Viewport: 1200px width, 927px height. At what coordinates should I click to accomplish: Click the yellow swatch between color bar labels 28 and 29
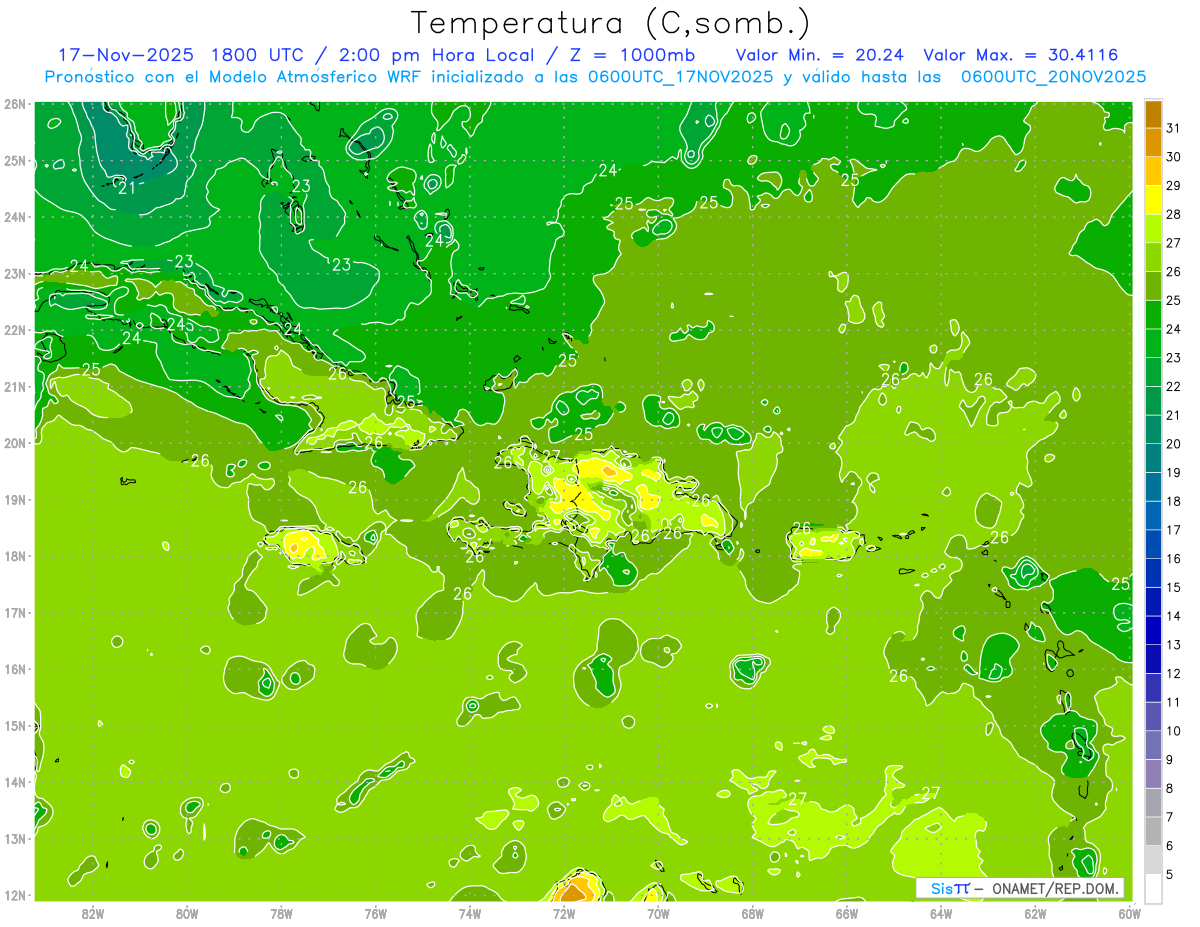1153,200
